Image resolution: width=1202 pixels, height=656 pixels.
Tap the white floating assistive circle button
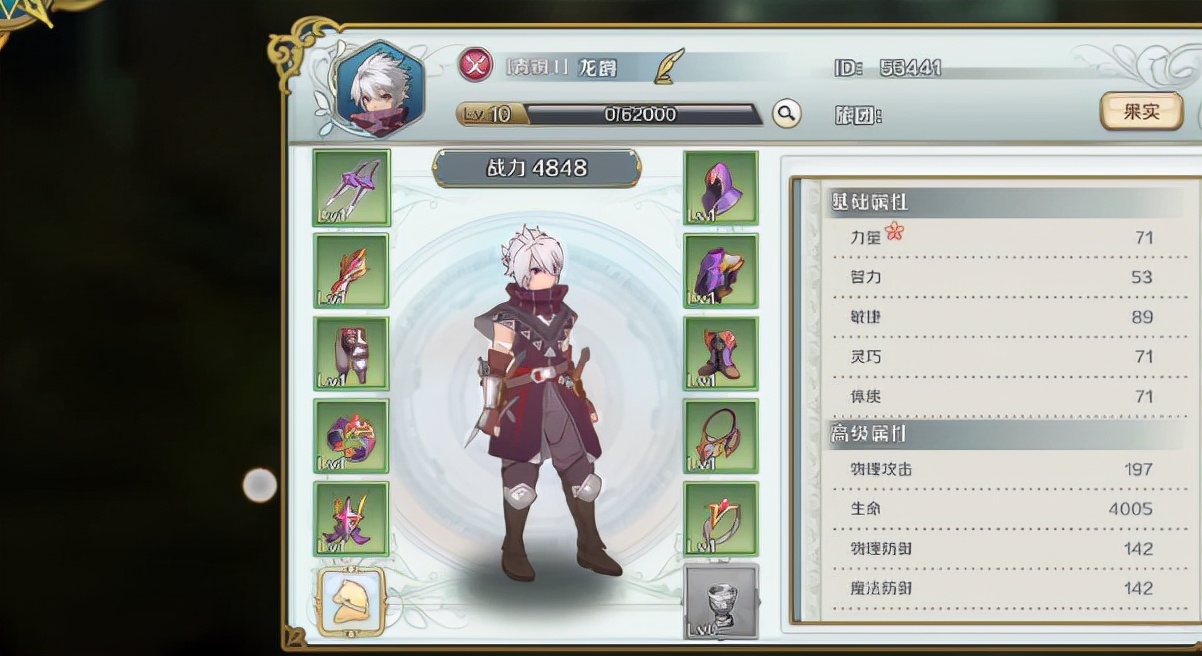pos(260,485)
